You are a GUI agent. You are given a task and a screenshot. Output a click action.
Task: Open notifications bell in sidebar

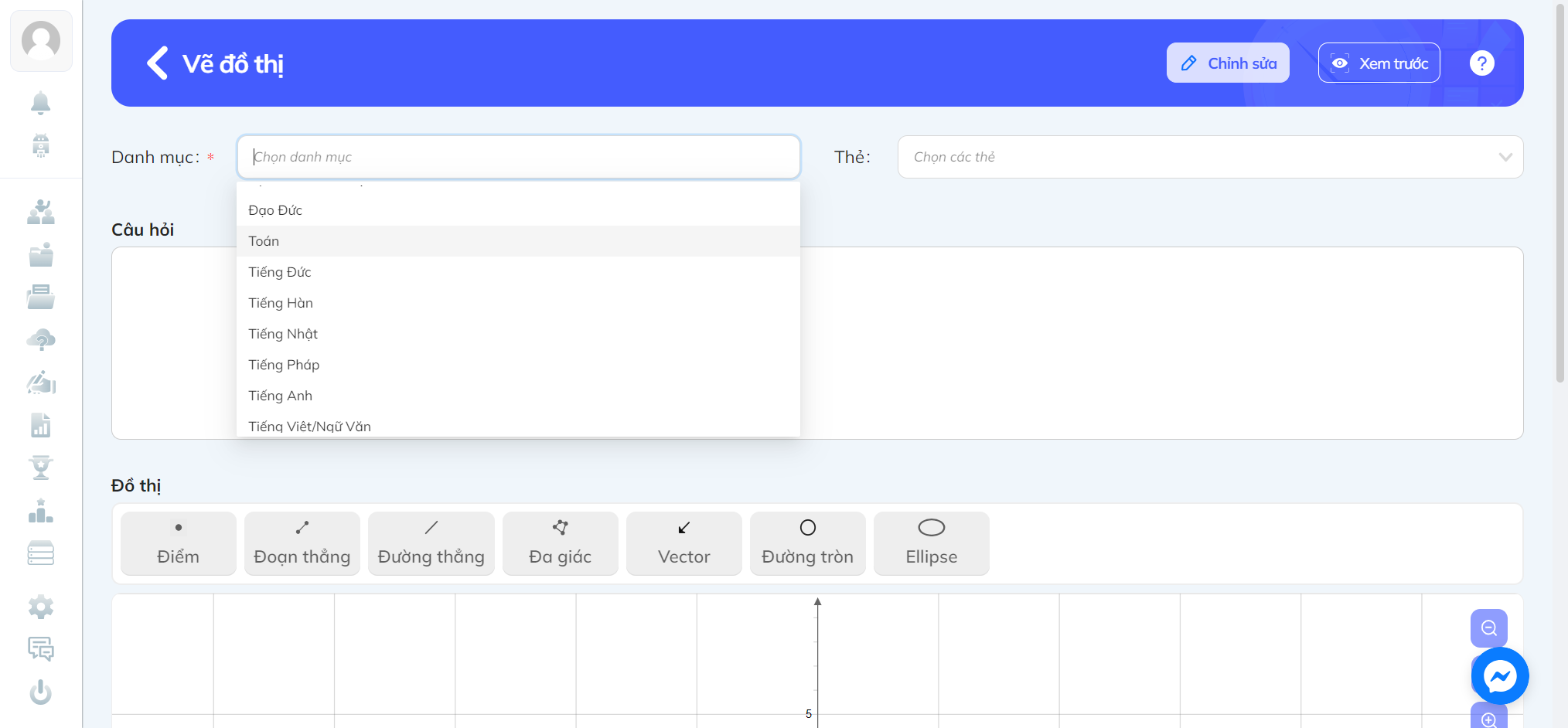point(41,103)
